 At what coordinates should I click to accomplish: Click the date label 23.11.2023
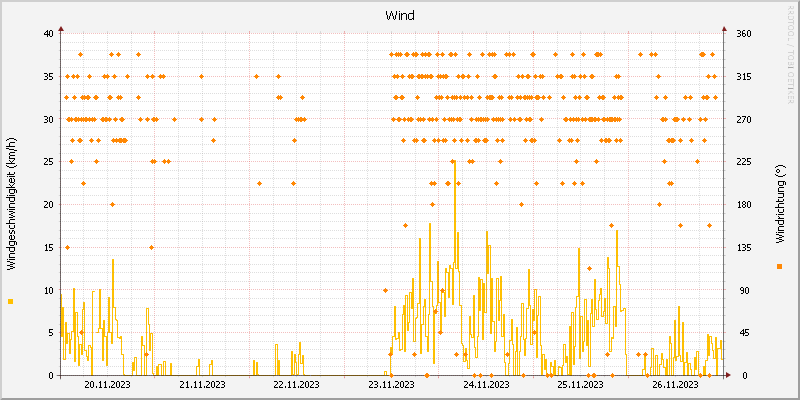pos(391,385)
